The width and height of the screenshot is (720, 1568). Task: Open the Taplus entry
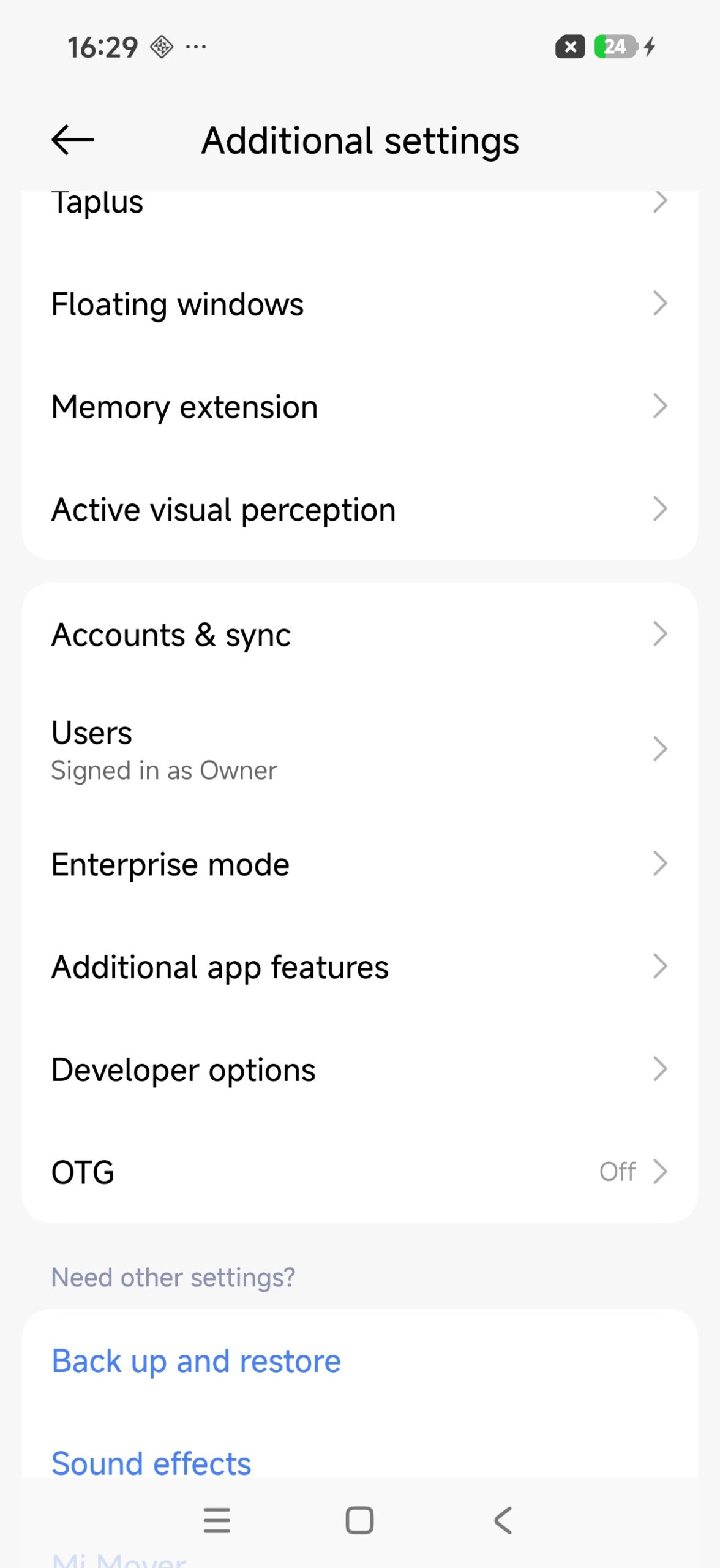coord(359,203)
